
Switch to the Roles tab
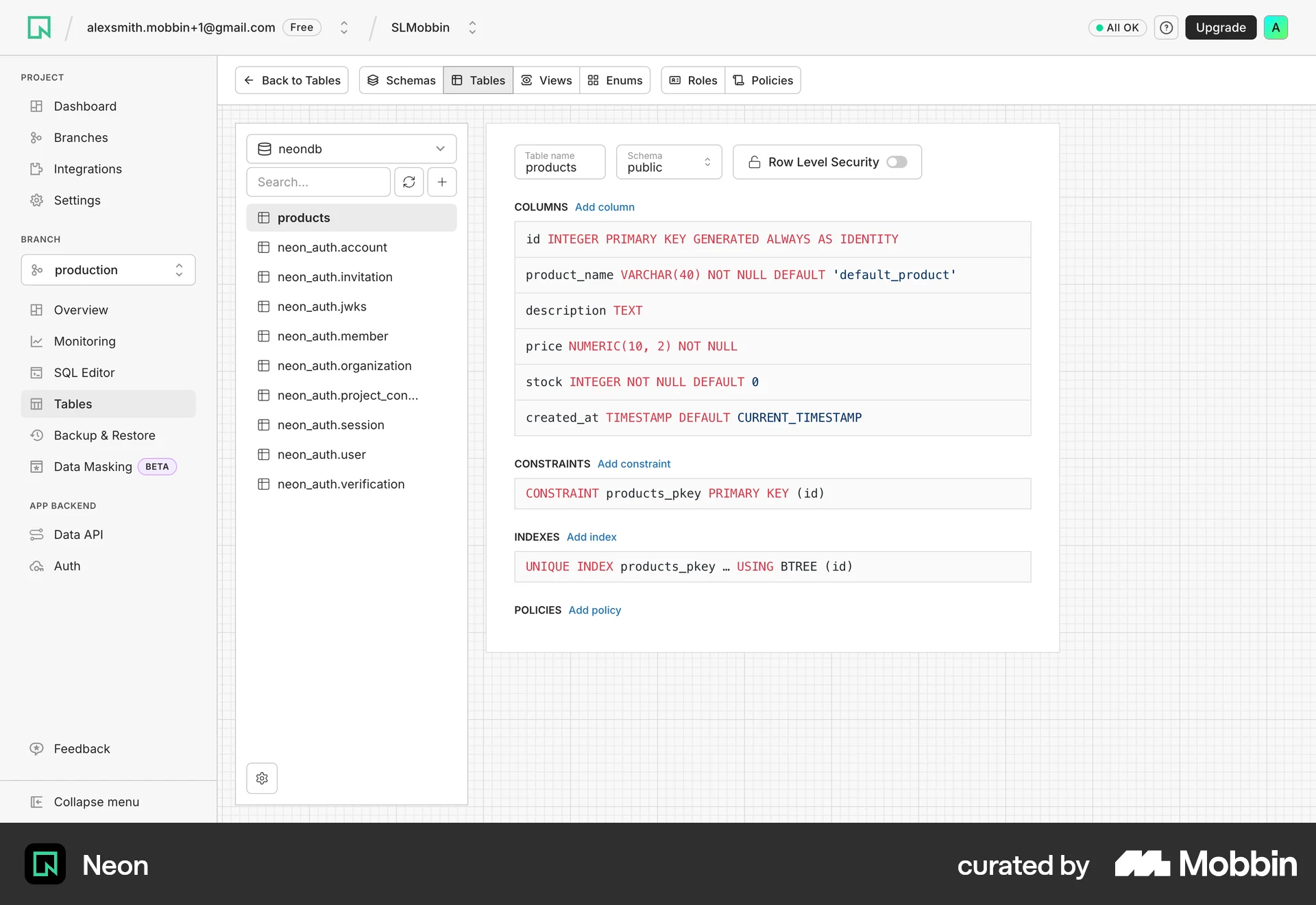click(693, 80)
